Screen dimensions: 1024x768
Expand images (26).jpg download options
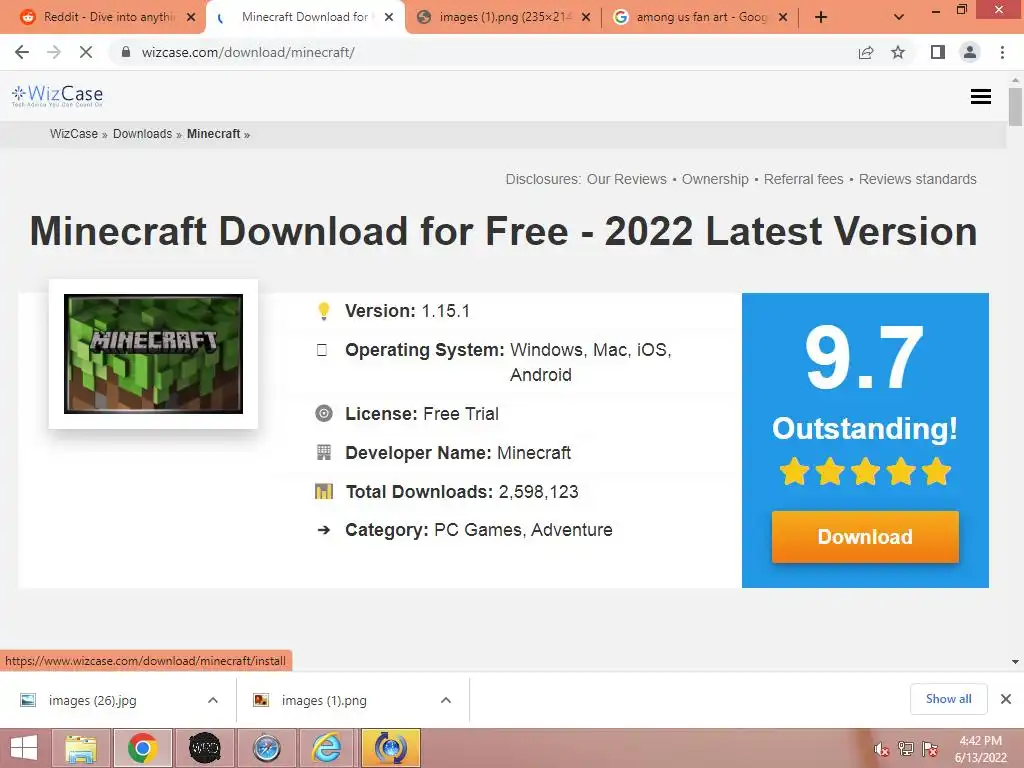pyautogui.click(x=213, y=700)
